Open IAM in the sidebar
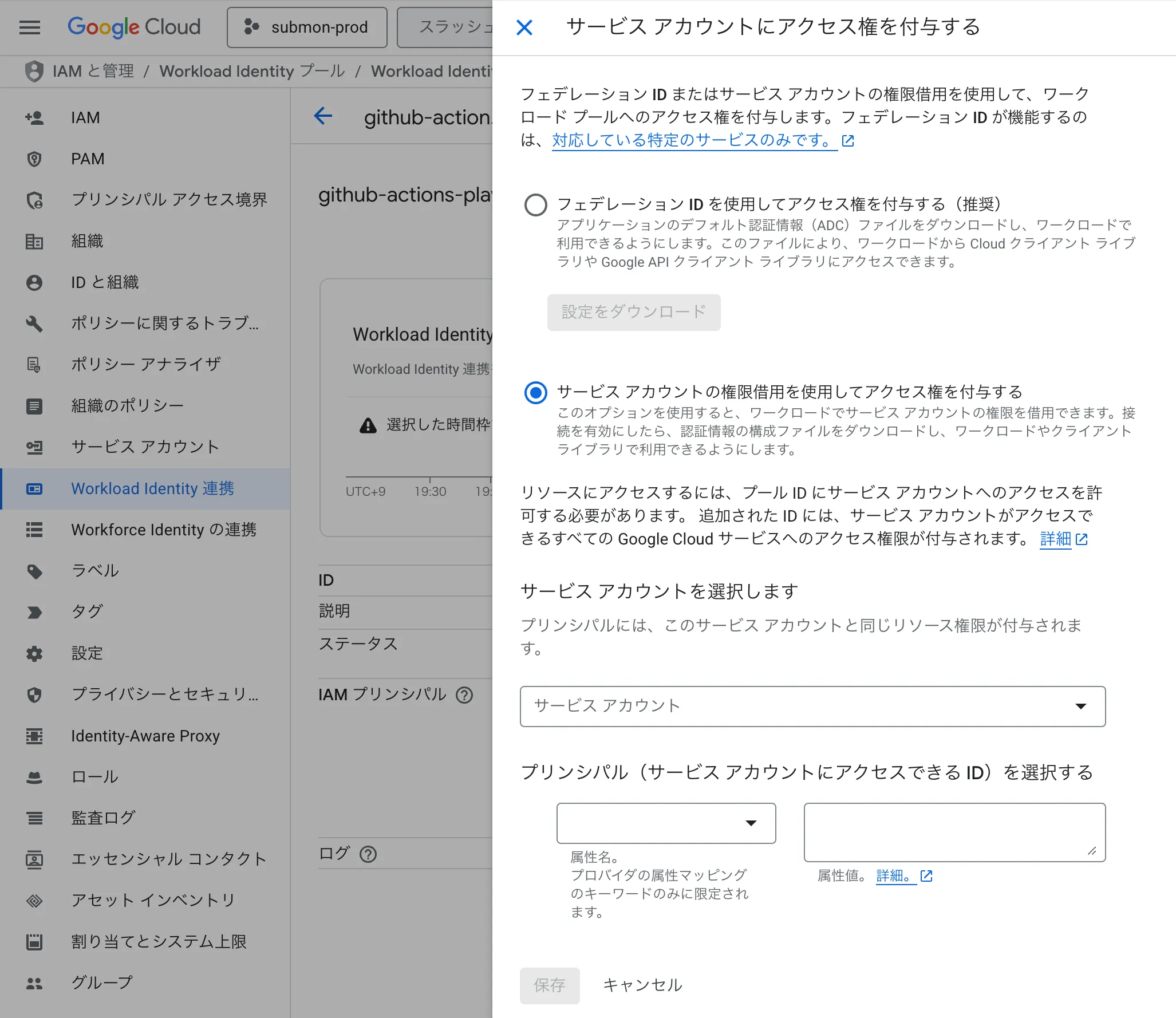The image size is (1176, 1018). click(145, 118)
